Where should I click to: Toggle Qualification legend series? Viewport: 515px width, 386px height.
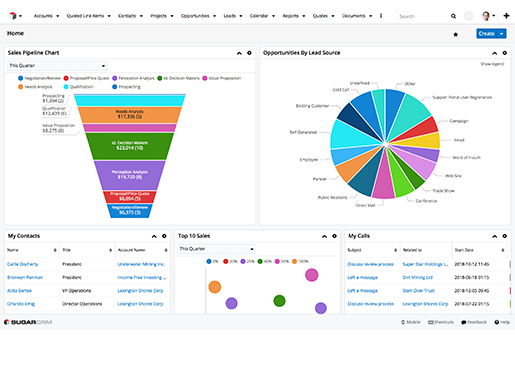tap(79, 87)
